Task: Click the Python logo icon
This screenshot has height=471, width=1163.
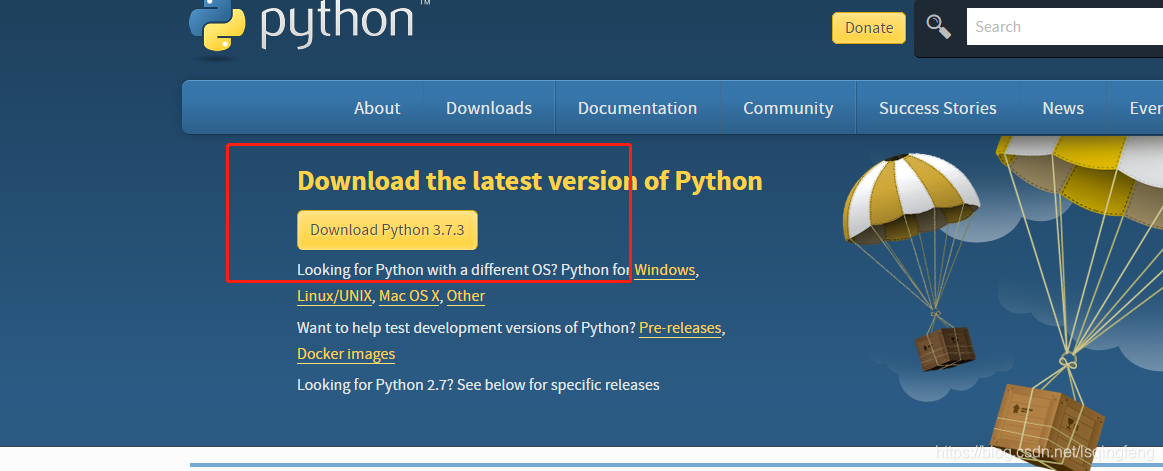Action: 218,25
